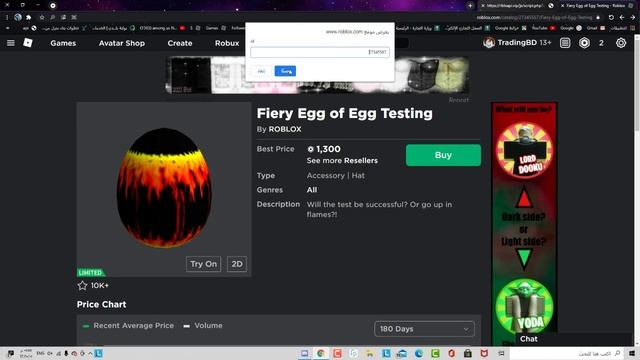This screenshot has width=640, height=360.
Task: Expand the 180 Days chart range dropdown
Action: (x=424, y=329)
